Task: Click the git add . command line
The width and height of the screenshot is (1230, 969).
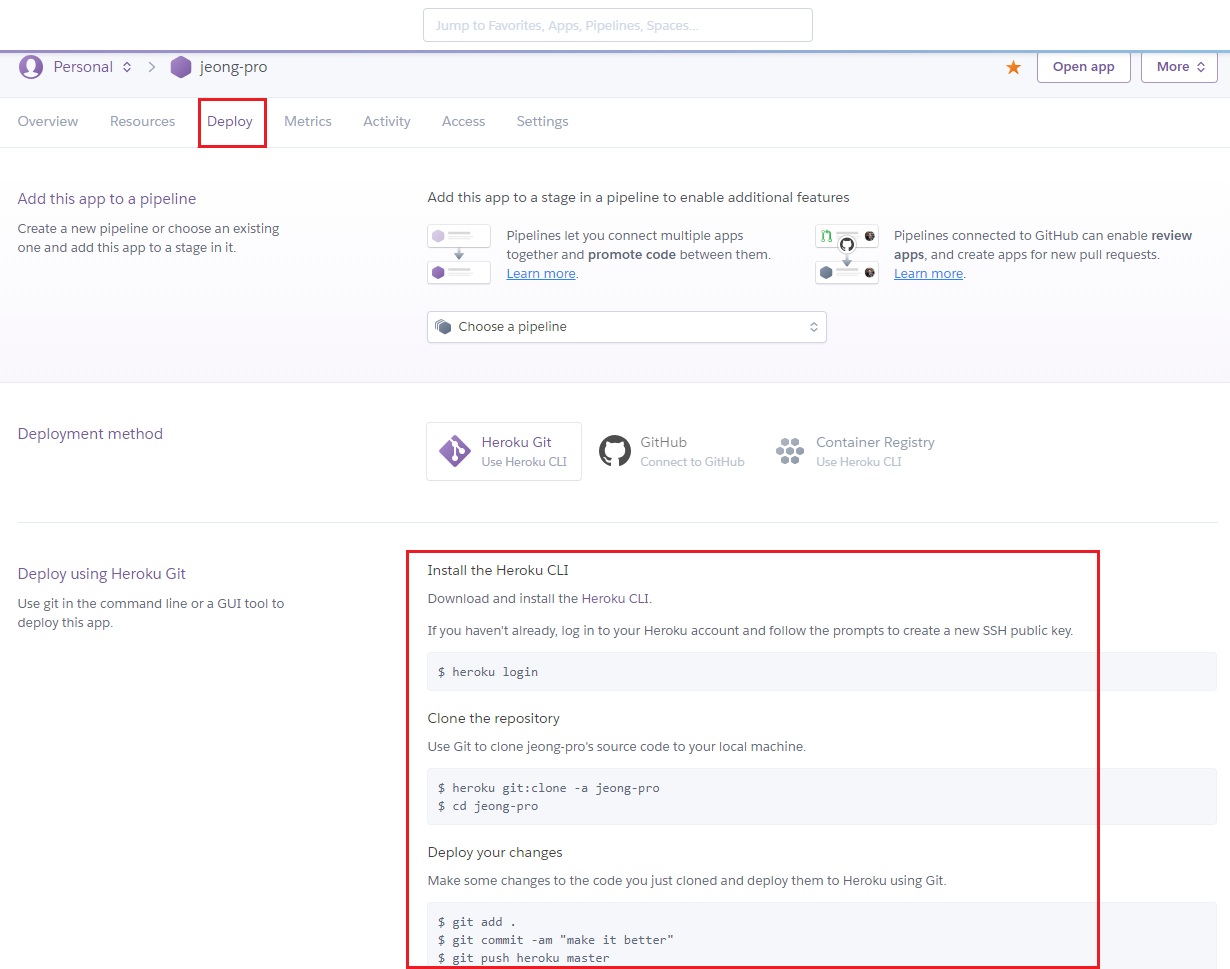Action: tap(477, 922)
